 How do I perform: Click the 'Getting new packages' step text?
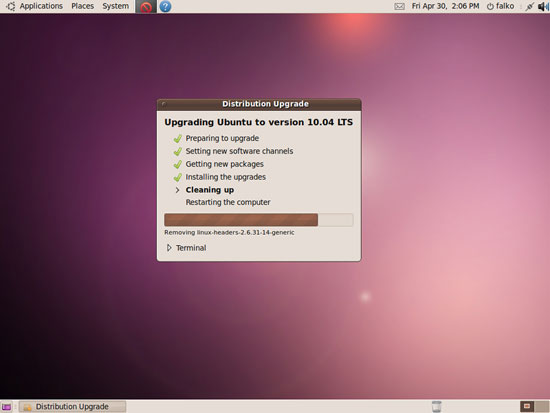[224, 164]
